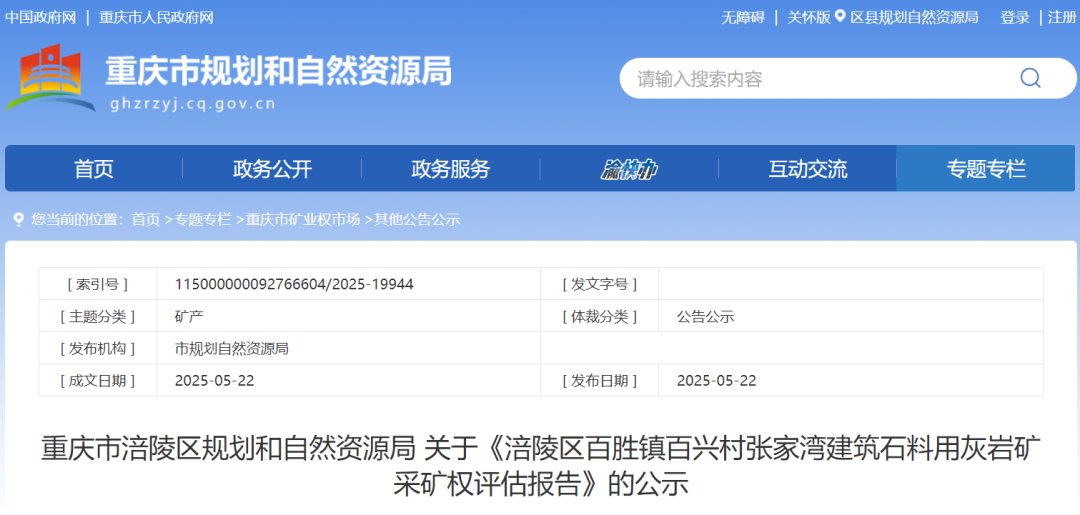Click the Chongqing bureau logo emblem
This screenshot has width=1080, height=515.
48,78
